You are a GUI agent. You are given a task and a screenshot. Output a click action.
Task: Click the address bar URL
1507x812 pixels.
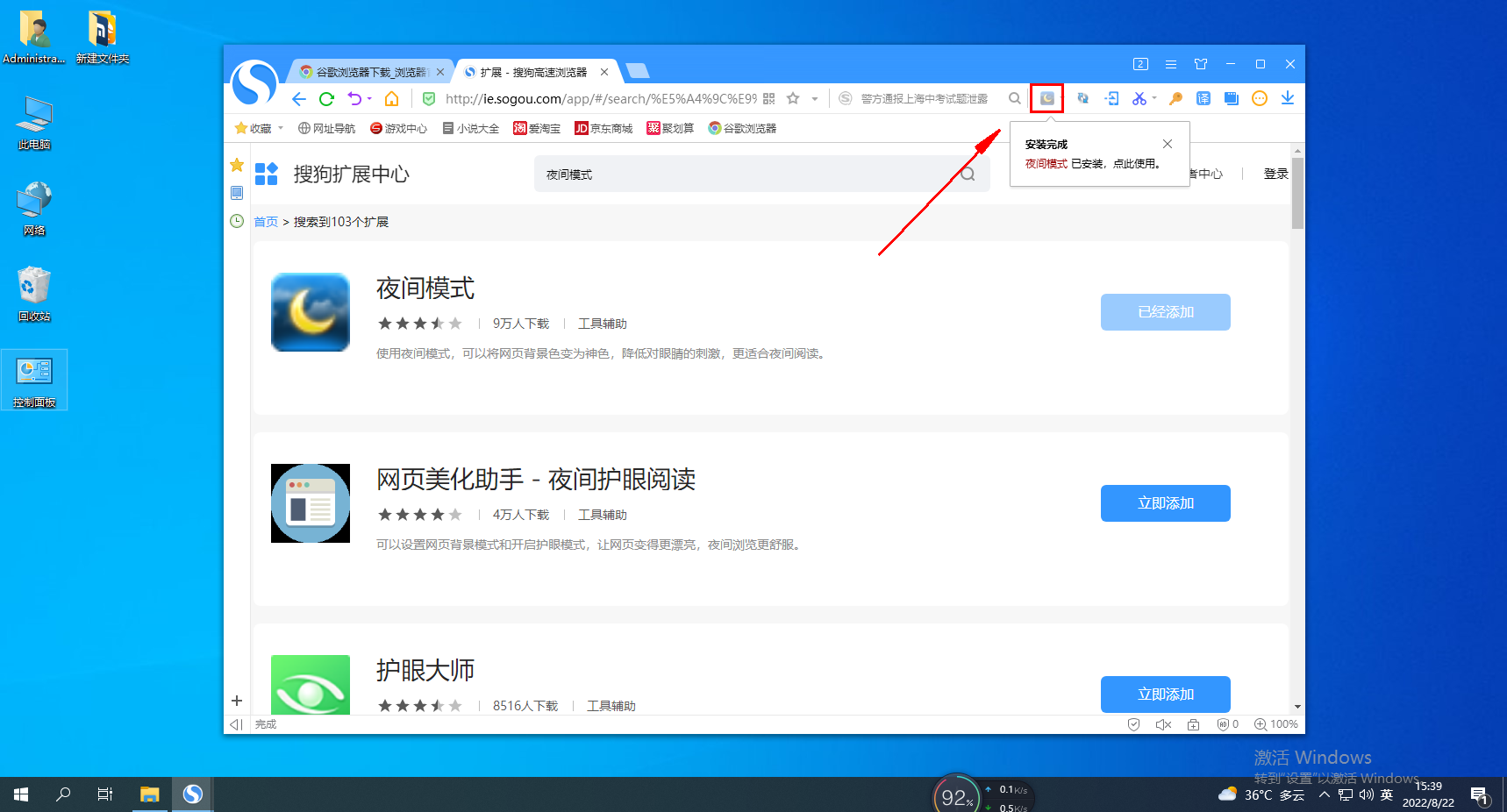601,98
